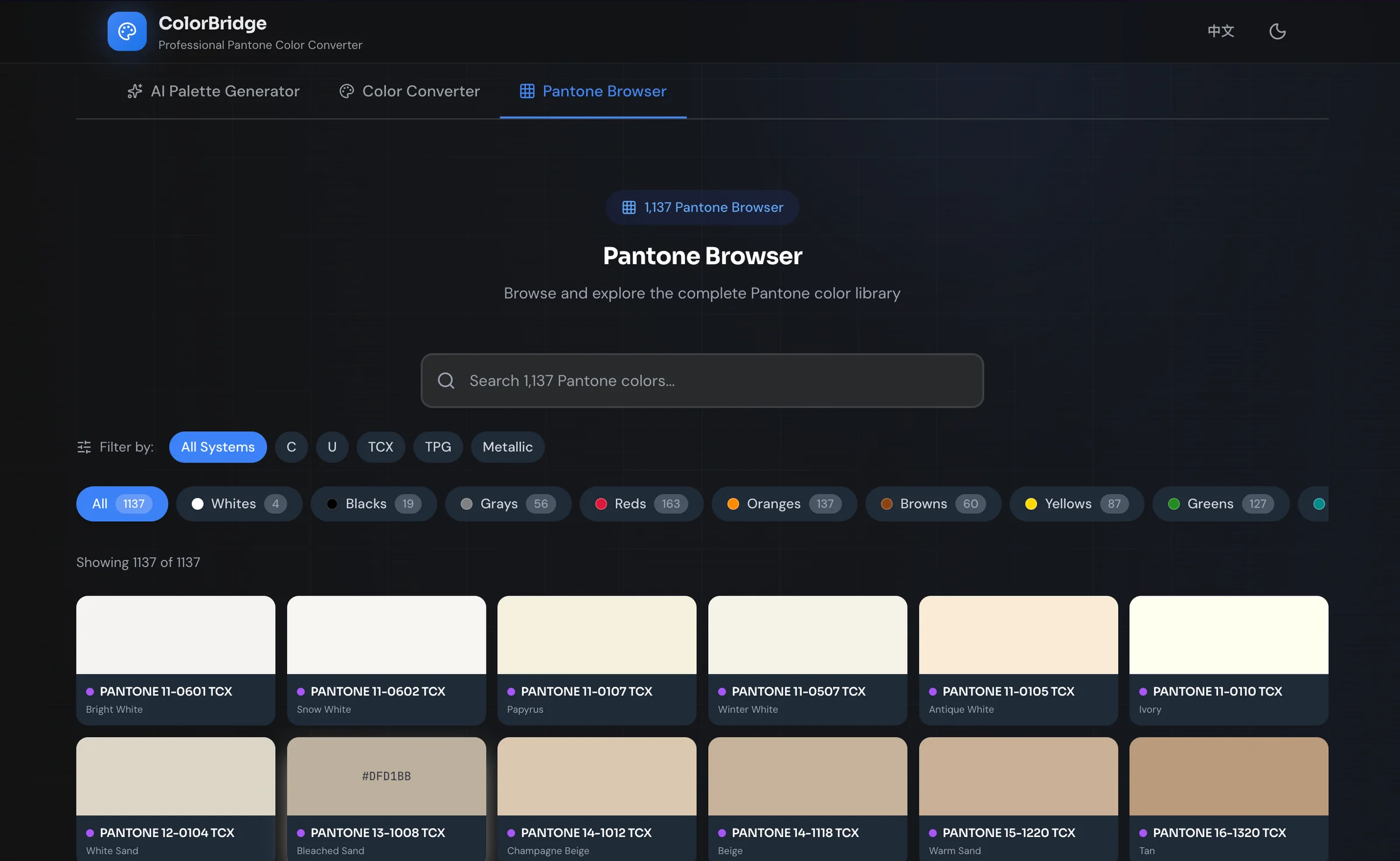This screenshot has width=1400, height=861.
Task: Click the Antique White color swatch
Action: click(1019, 635)
